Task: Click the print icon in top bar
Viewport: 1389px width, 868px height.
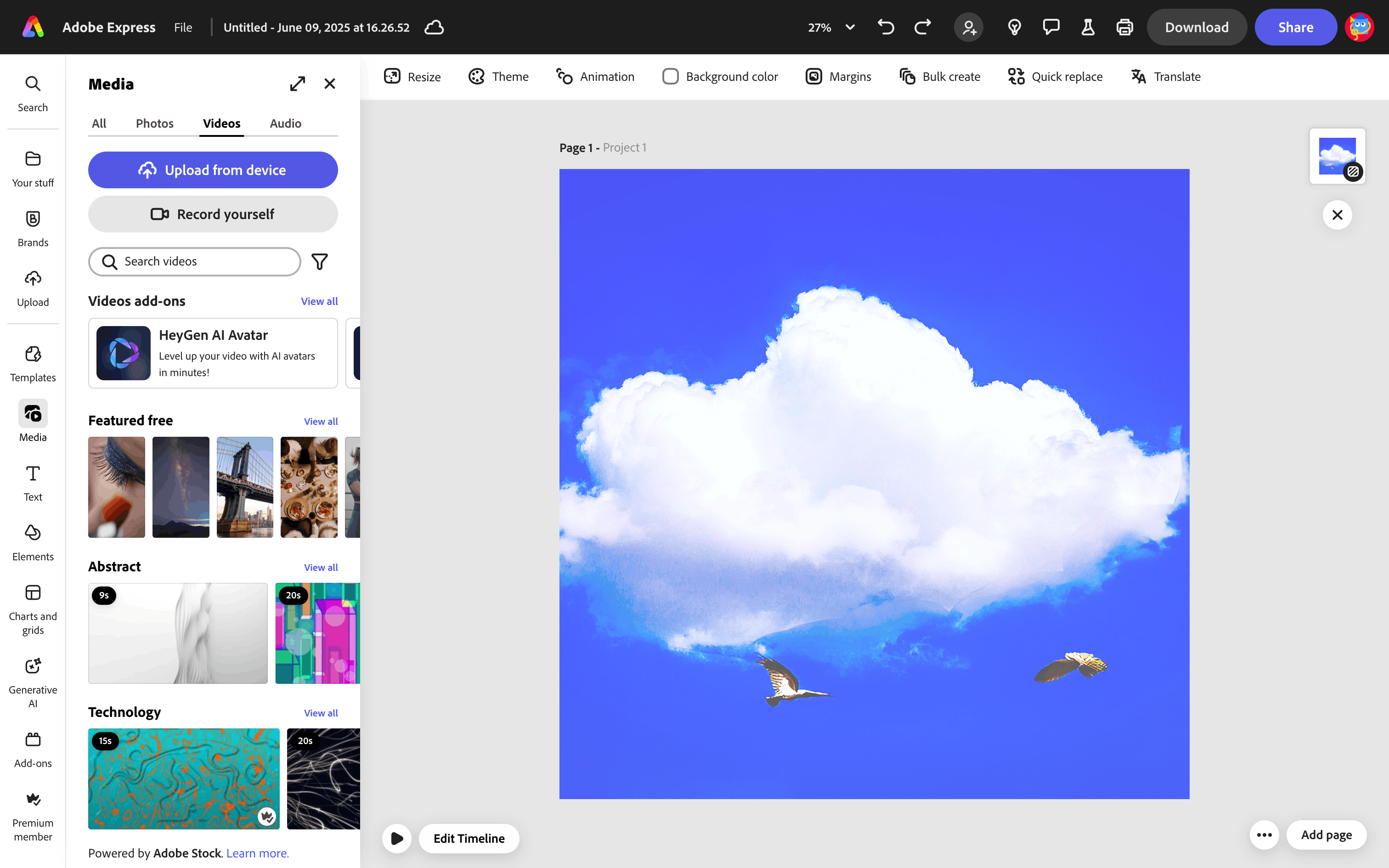Action: [1124, 27]
